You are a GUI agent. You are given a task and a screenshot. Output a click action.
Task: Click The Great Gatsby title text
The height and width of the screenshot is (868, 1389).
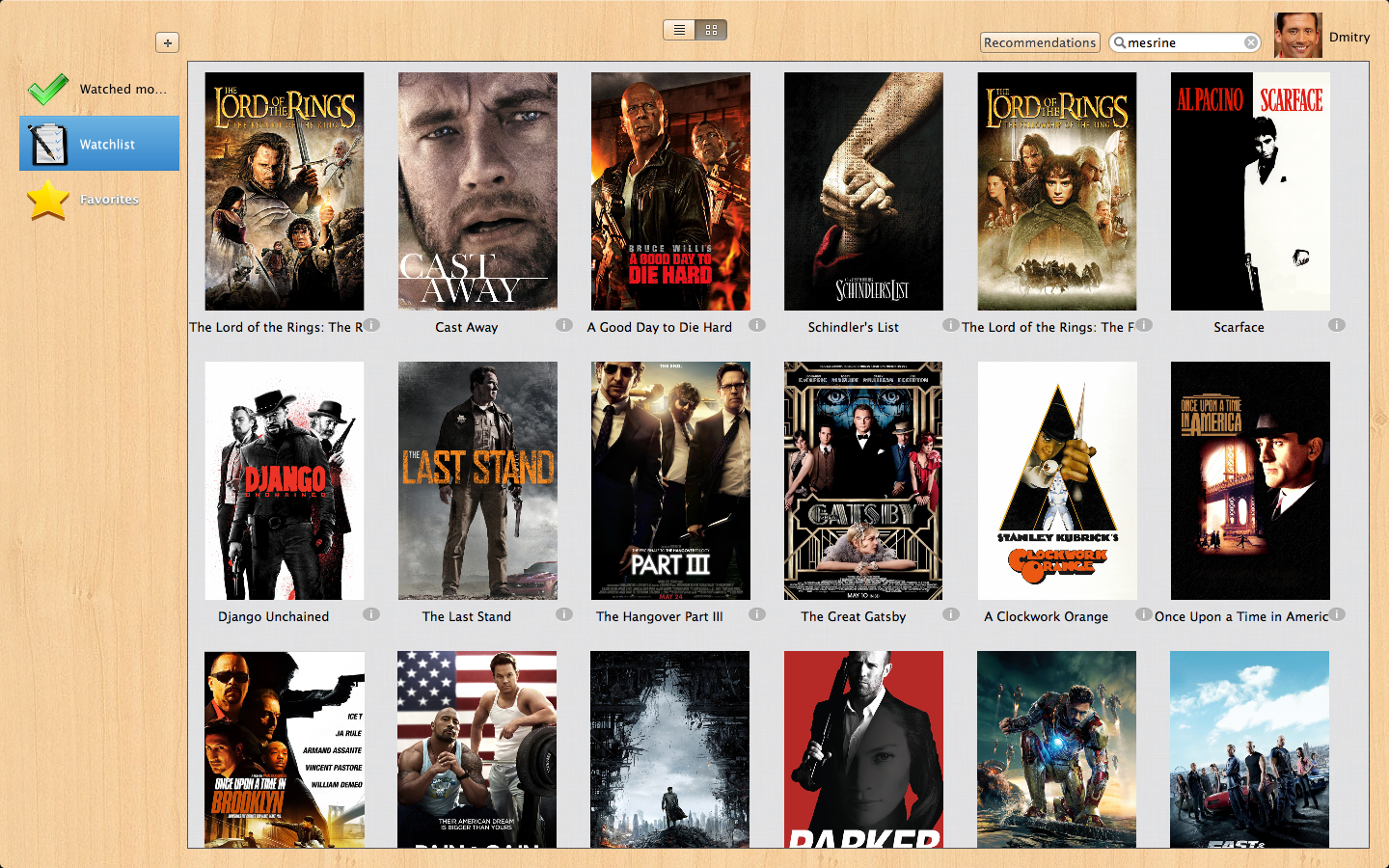click(x=854, y=616)
